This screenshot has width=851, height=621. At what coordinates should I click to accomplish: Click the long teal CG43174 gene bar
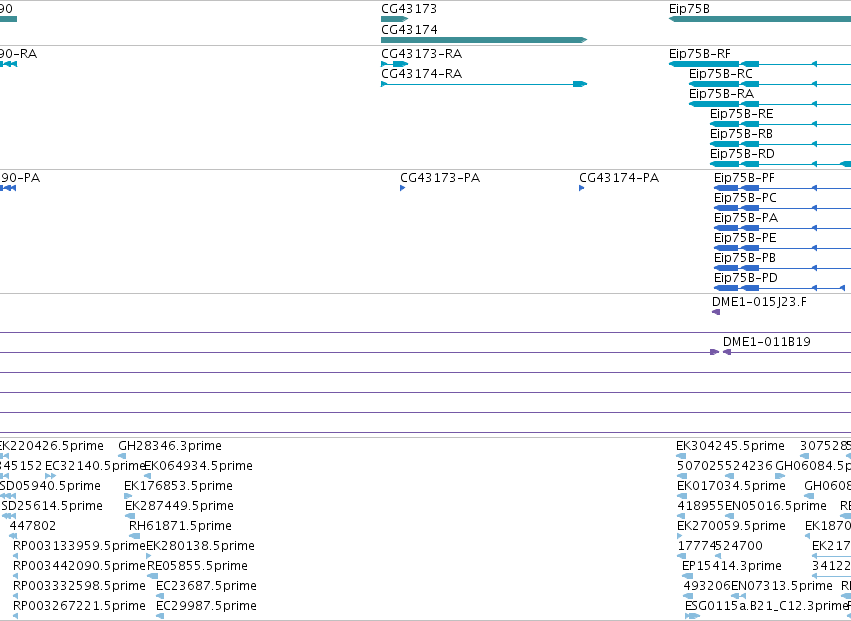484,40
